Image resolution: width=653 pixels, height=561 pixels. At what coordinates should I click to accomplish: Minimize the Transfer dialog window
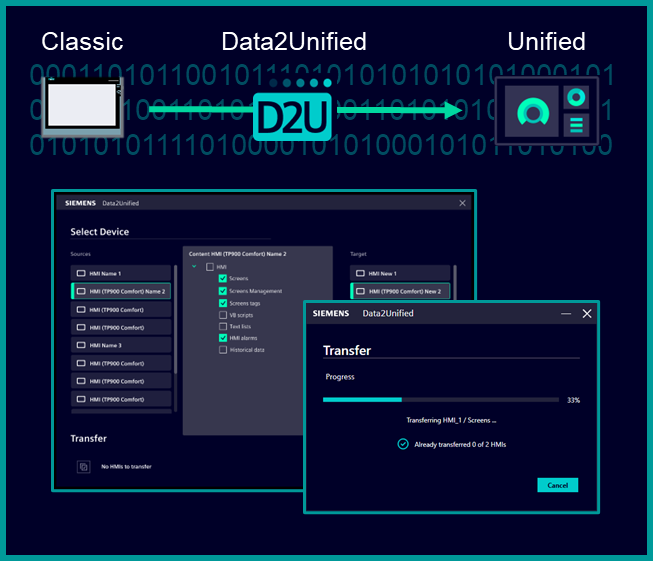(566, 313)
